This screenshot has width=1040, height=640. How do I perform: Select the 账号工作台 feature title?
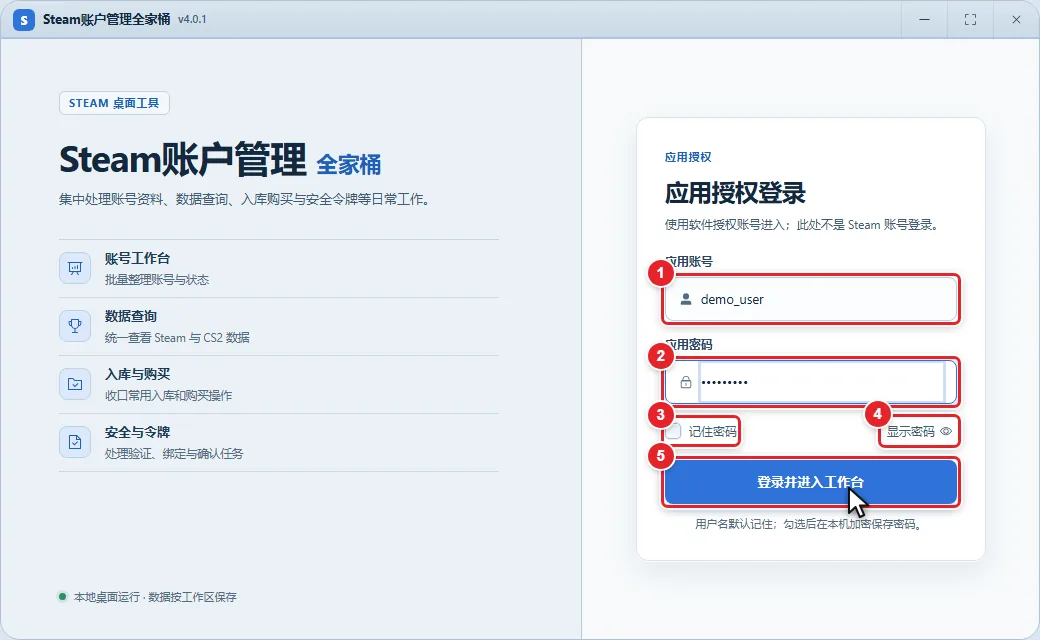(x=137, y=259)
